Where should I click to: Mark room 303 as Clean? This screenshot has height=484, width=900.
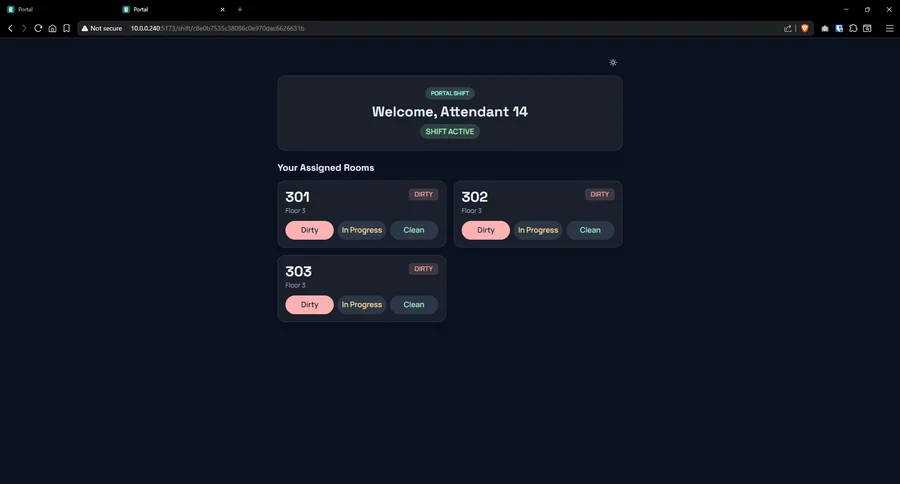click(414, 305)
